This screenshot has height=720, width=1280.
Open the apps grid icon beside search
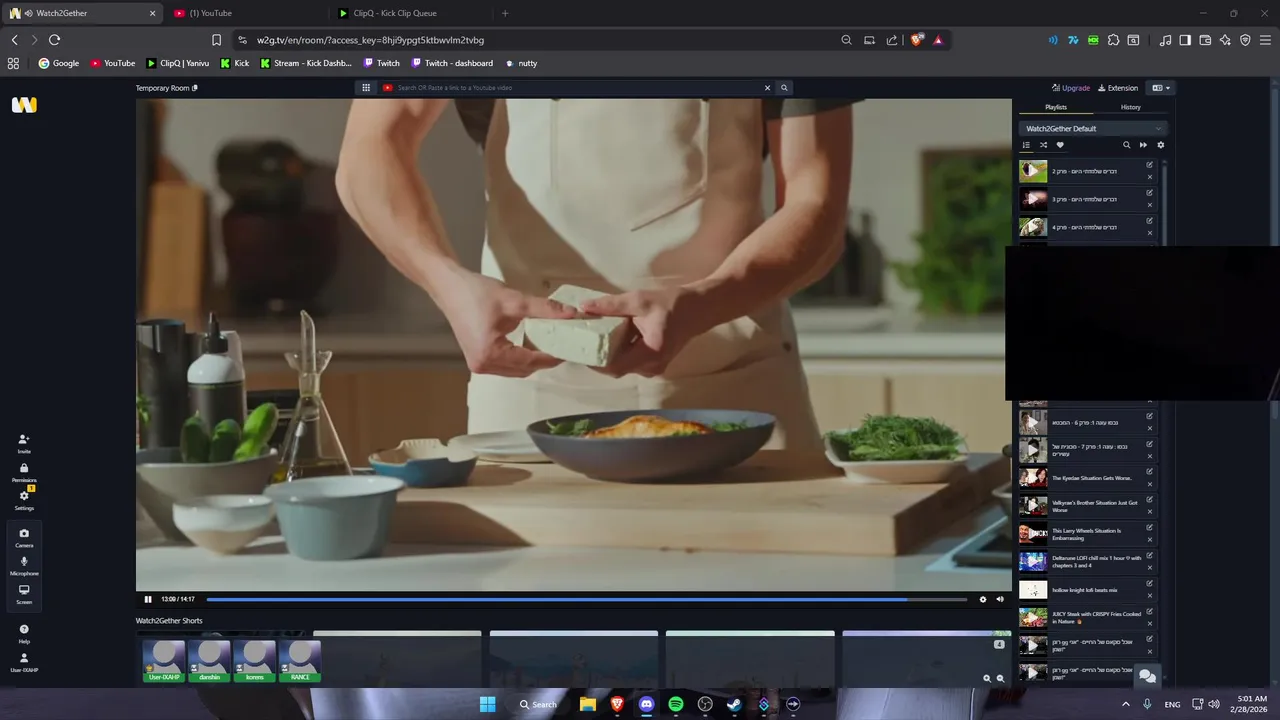pos(366,88)
